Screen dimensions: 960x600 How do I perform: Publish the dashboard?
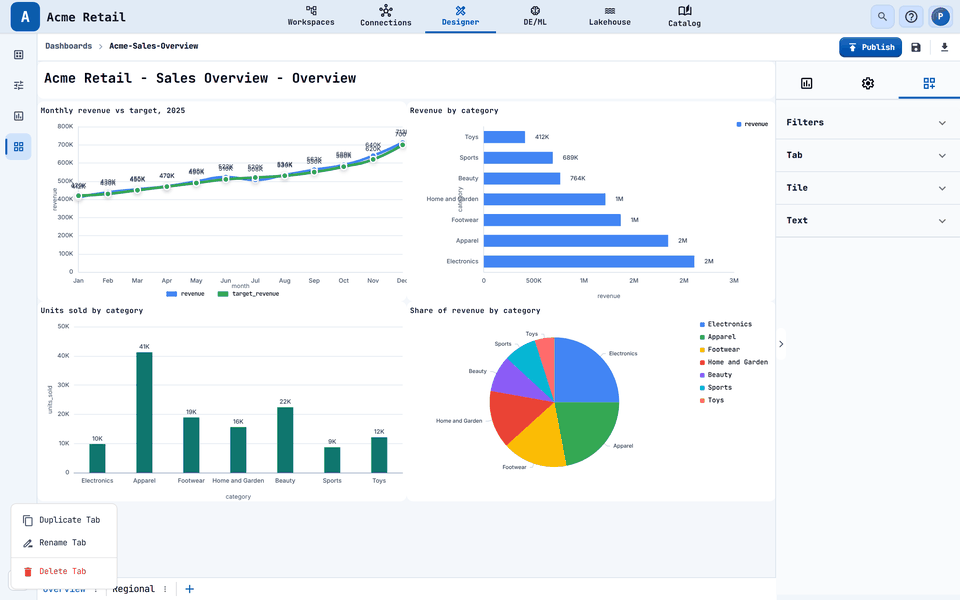tap(870, 47)
